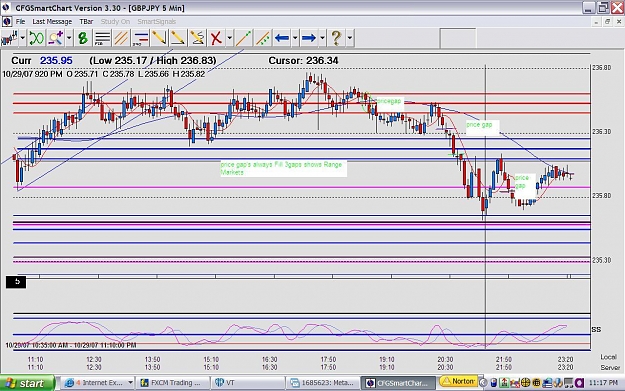Expand the help icon dropdown arrow
The height and width of the screenshot is (391, 625).
coord(350,38)
